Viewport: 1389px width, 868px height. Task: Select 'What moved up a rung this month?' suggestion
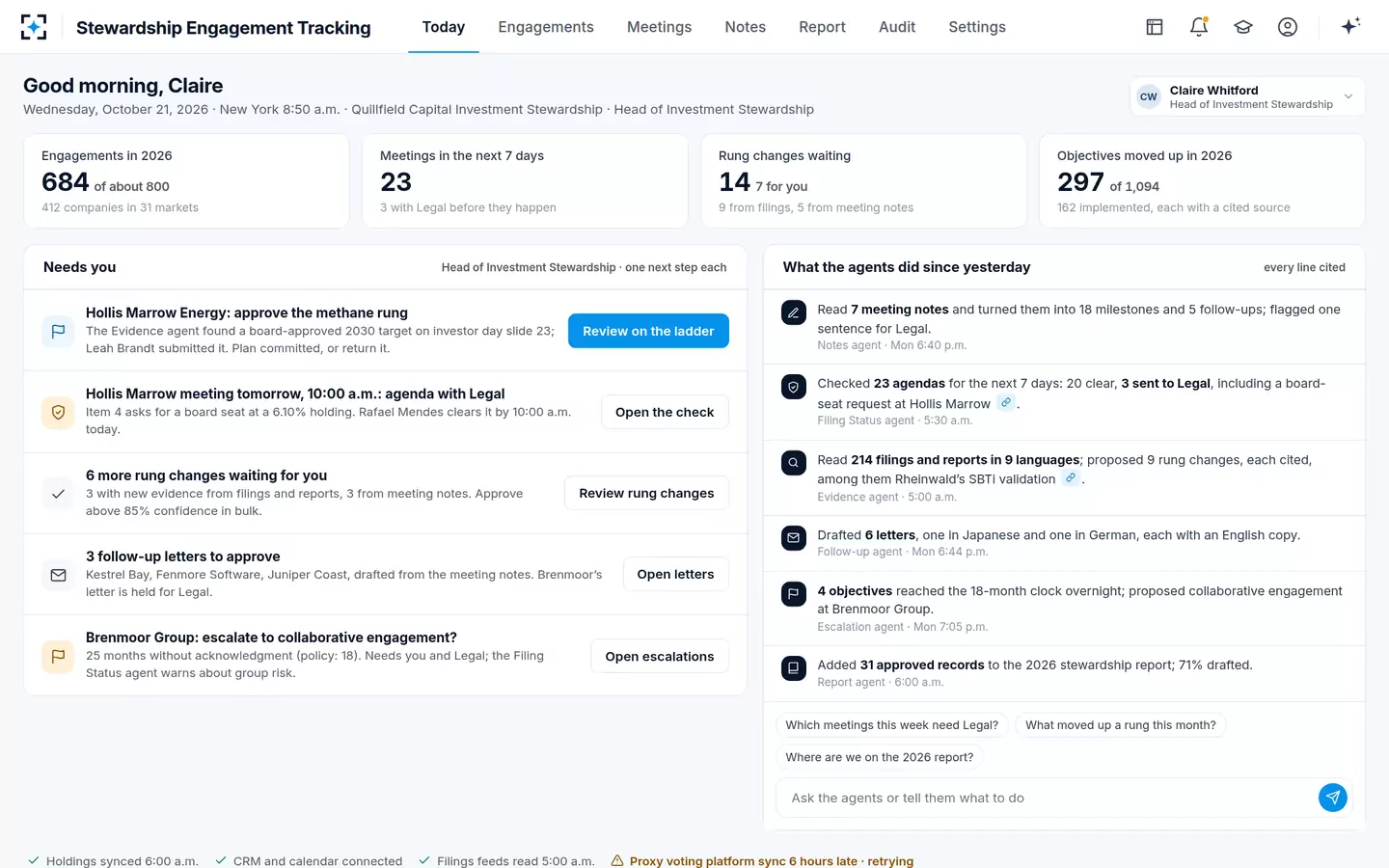[1121, 725]
